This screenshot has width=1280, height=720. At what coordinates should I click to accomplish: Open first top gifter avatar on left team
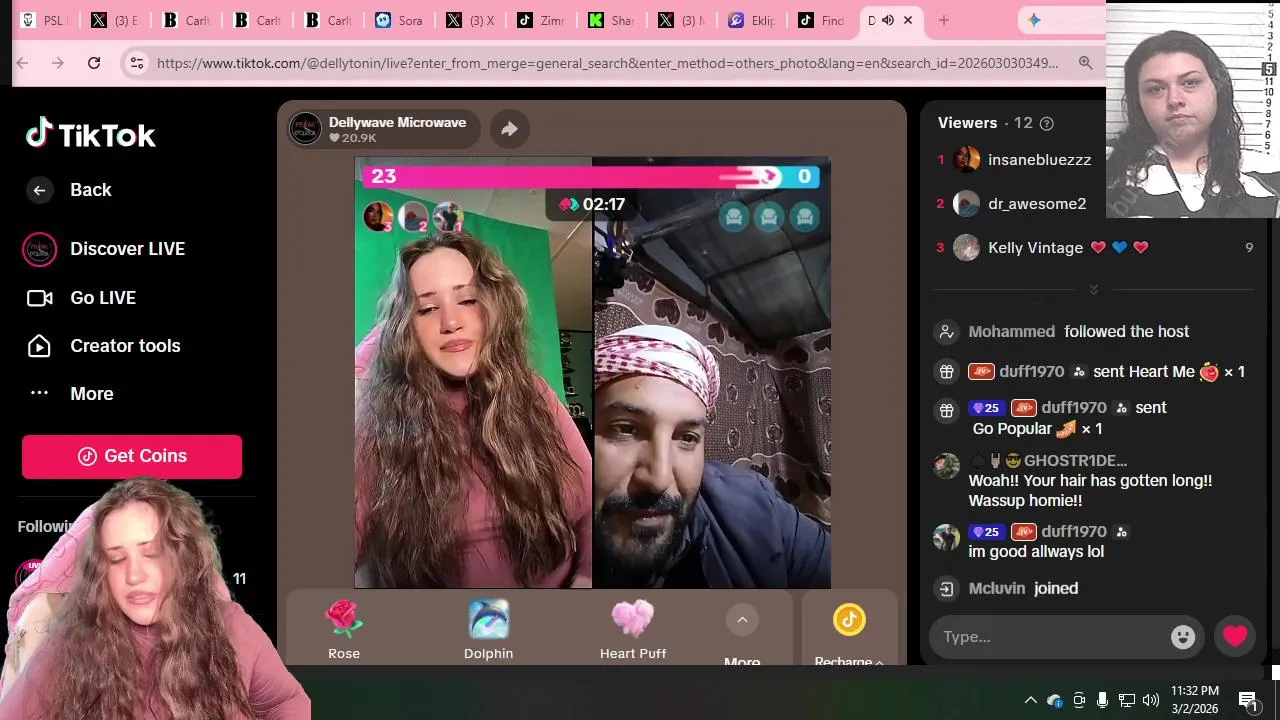pyautogui.click(x=378, y=216)
